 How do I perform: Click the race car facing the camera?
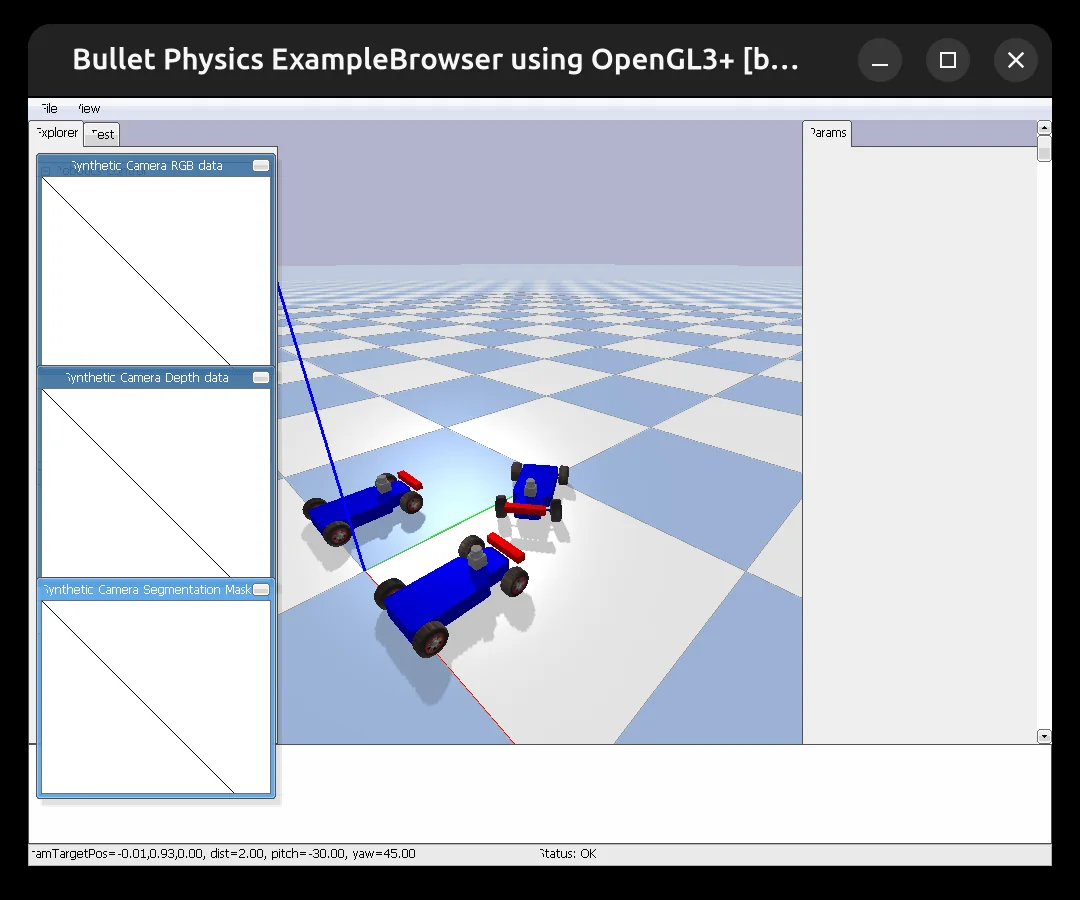pos(532,491)
